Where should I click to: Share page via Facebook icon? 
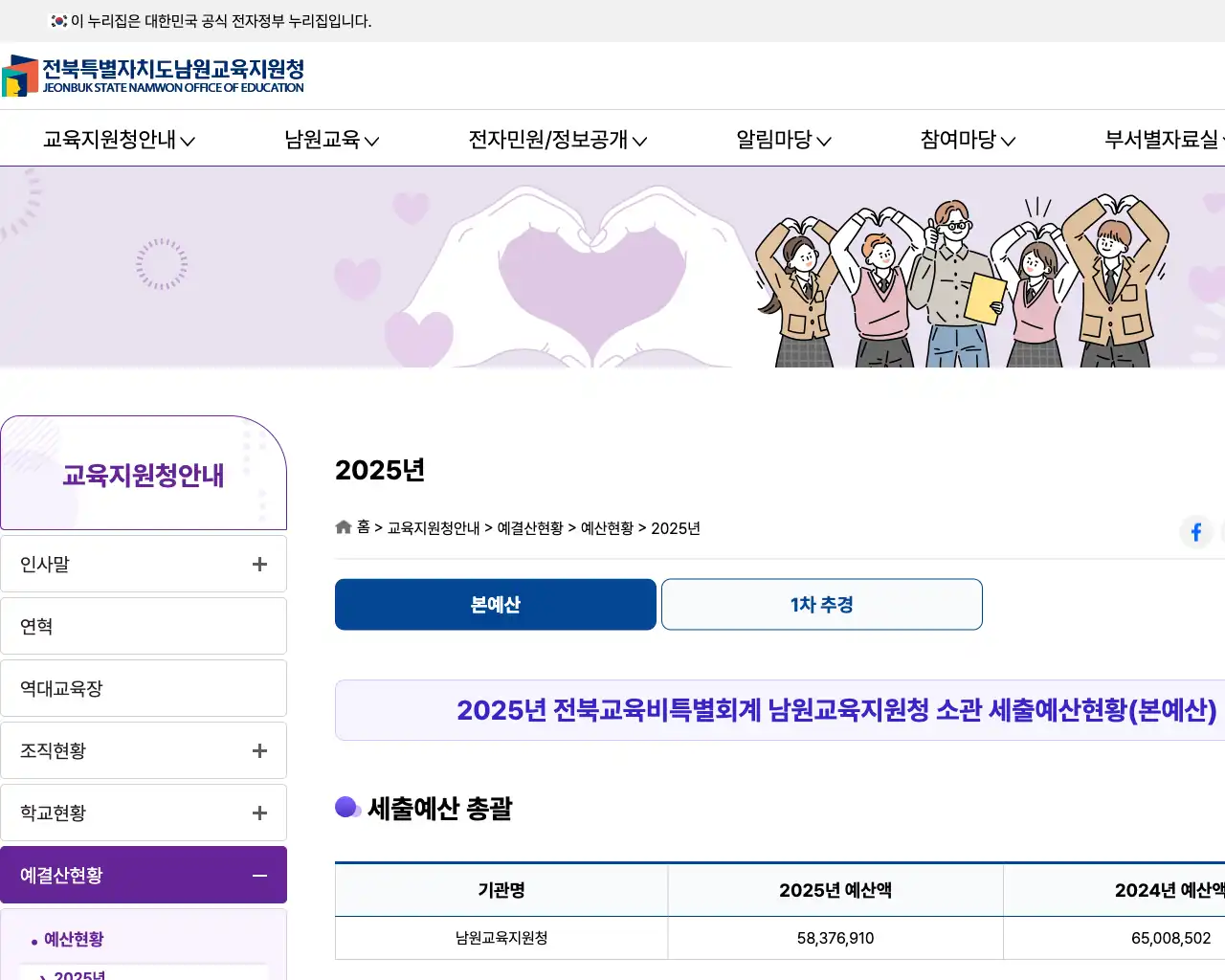(x=1195, y=532)
